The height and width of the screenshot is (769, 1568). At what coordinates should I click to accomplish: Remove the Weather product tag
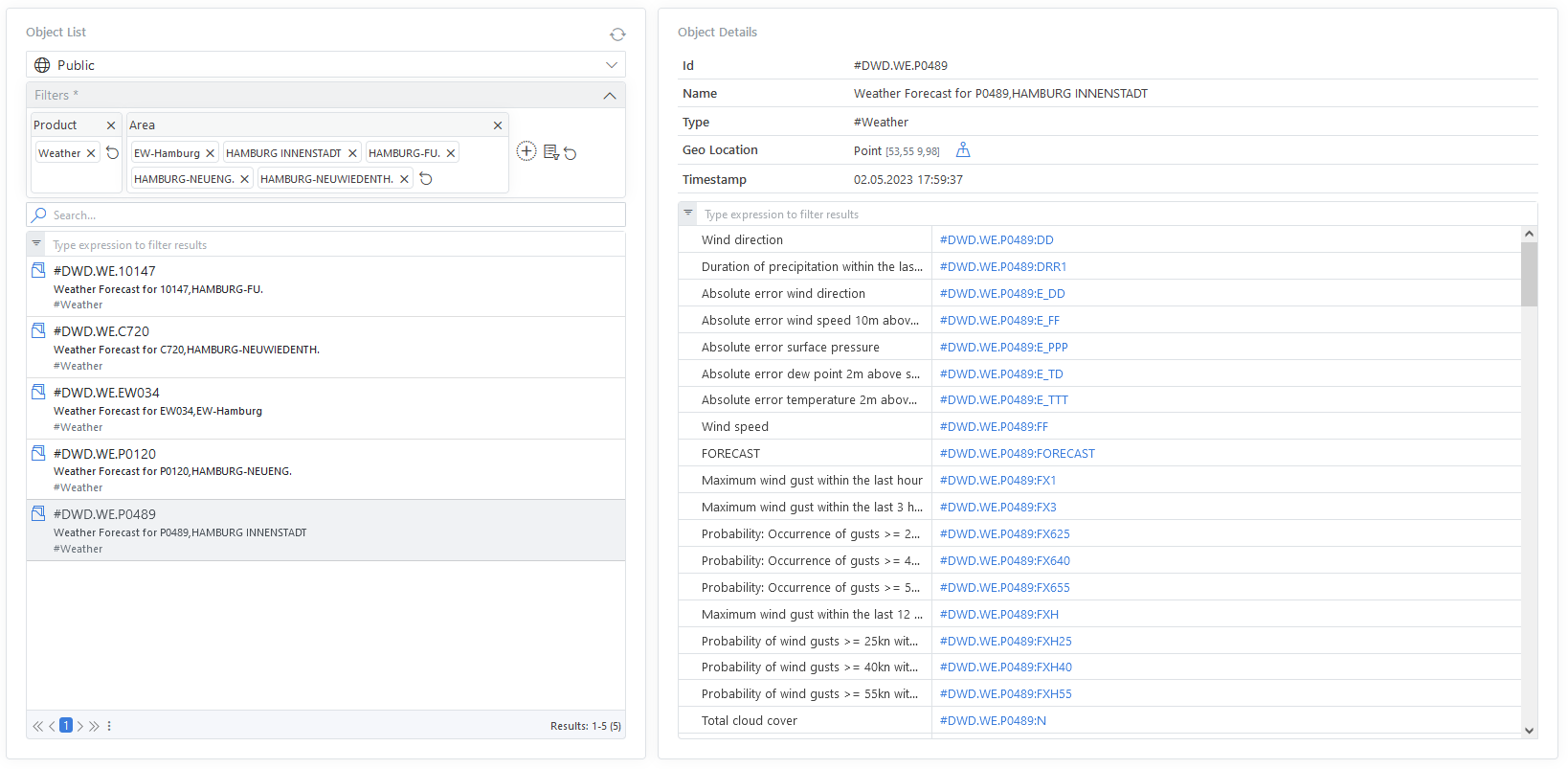point(91,153)
